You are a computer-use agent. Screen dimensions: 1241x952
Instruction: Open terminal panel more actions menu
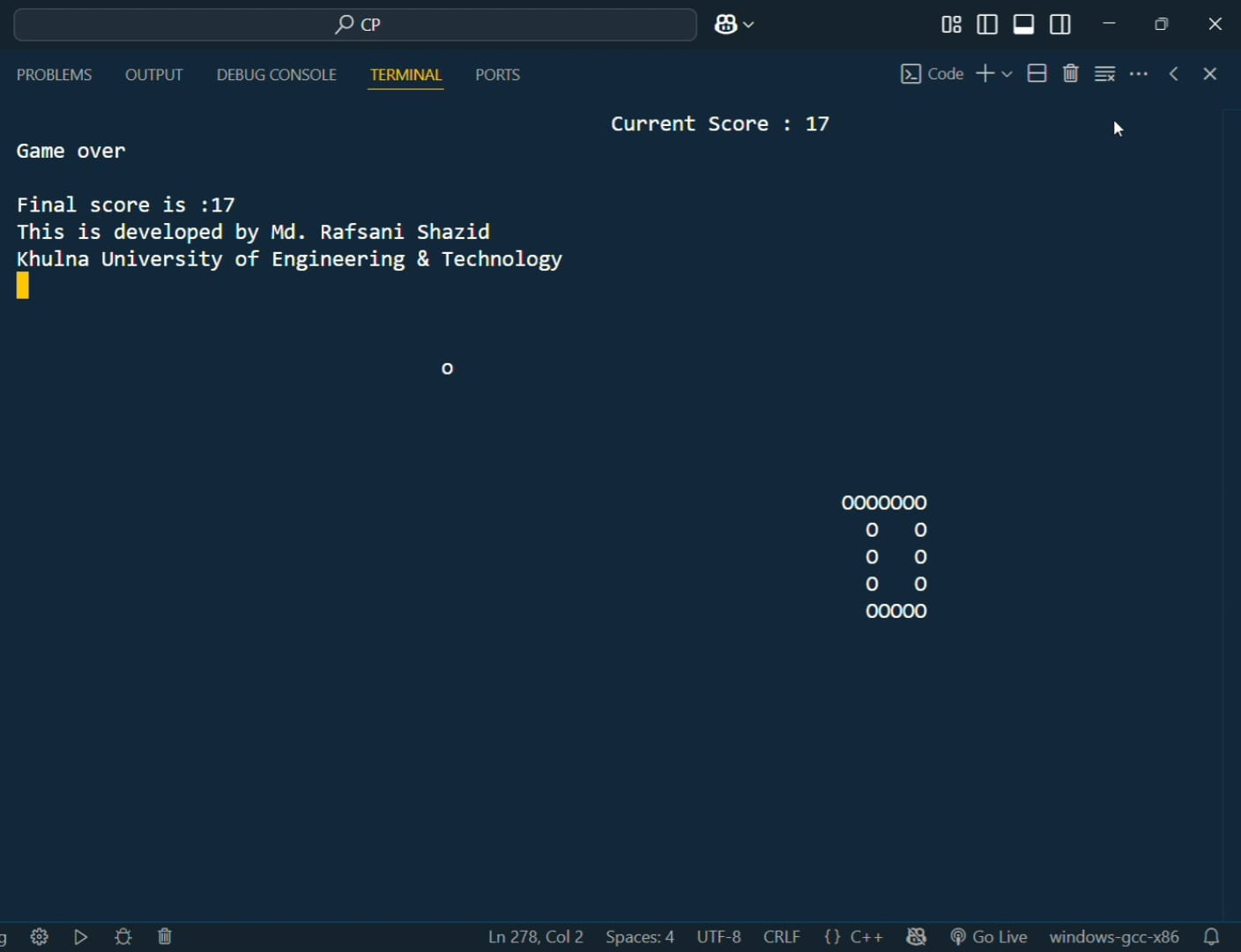click(1139, 74)
